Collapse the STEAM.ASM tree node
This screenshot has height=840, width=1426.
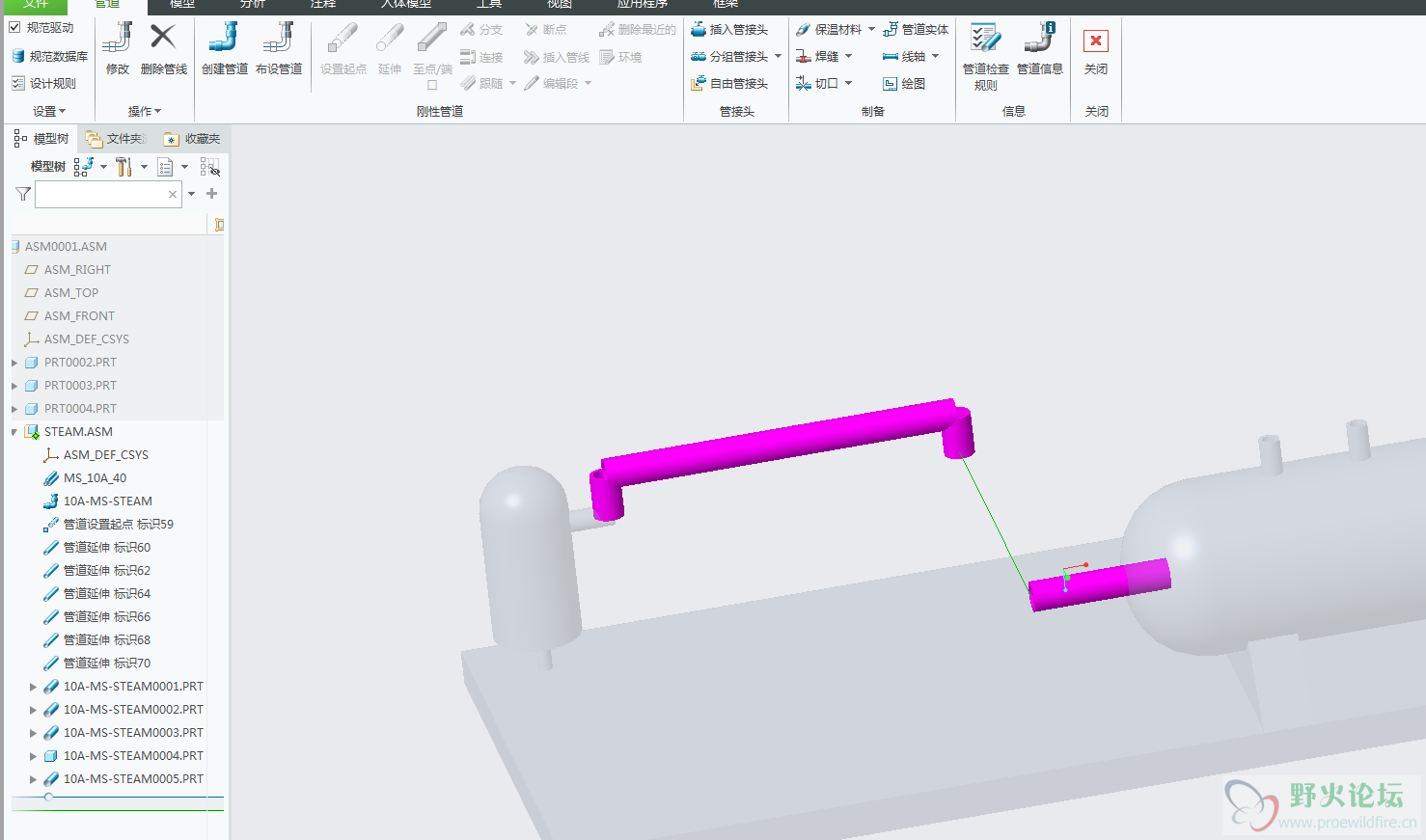click(x=14, y=432)
